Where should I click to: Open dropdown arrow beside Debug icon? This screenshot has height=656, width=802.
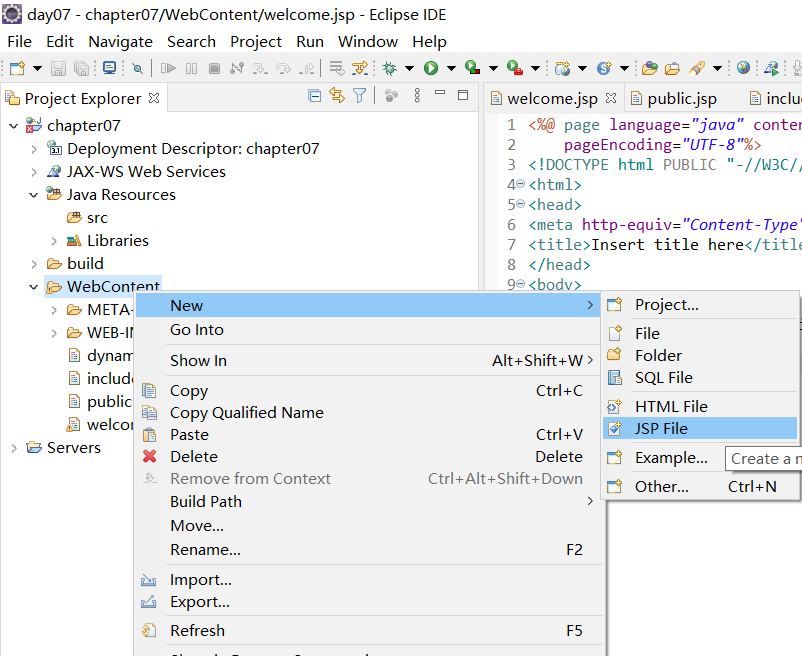(x=409, y=68)
